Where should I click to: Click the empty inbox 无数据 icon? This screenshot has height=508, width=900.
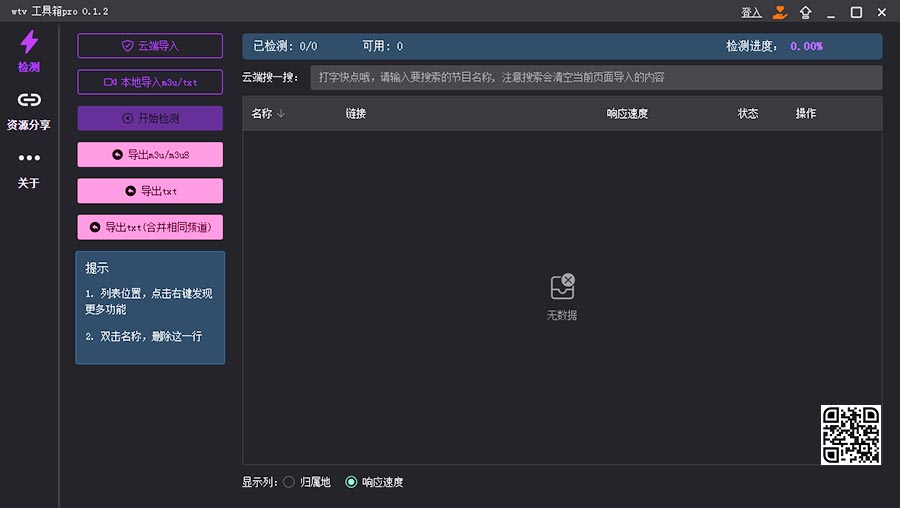562,287
